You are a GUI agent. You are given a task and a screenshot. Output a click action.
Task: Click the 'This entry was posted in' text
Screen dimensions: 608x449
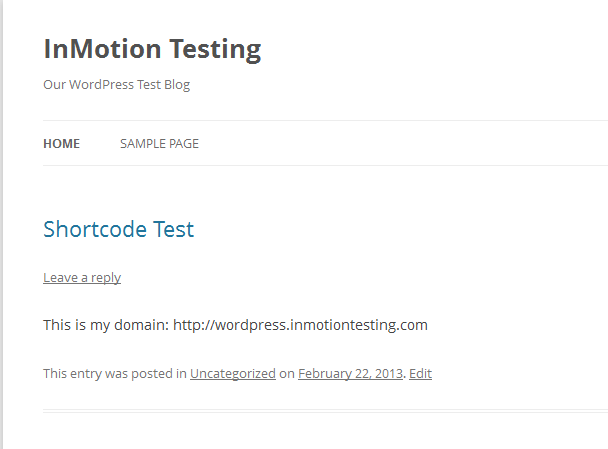pyautogui.click(x=115, y=374)
